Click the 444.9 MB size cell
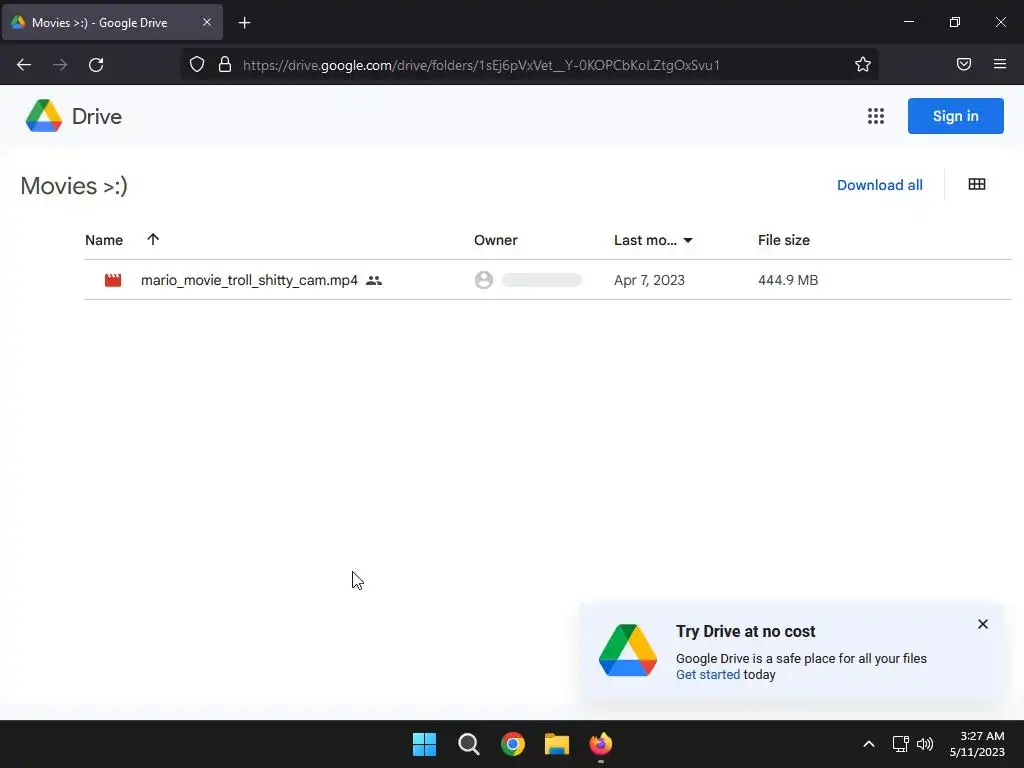This screenshot has width=1024, height=768. point(788,280)
